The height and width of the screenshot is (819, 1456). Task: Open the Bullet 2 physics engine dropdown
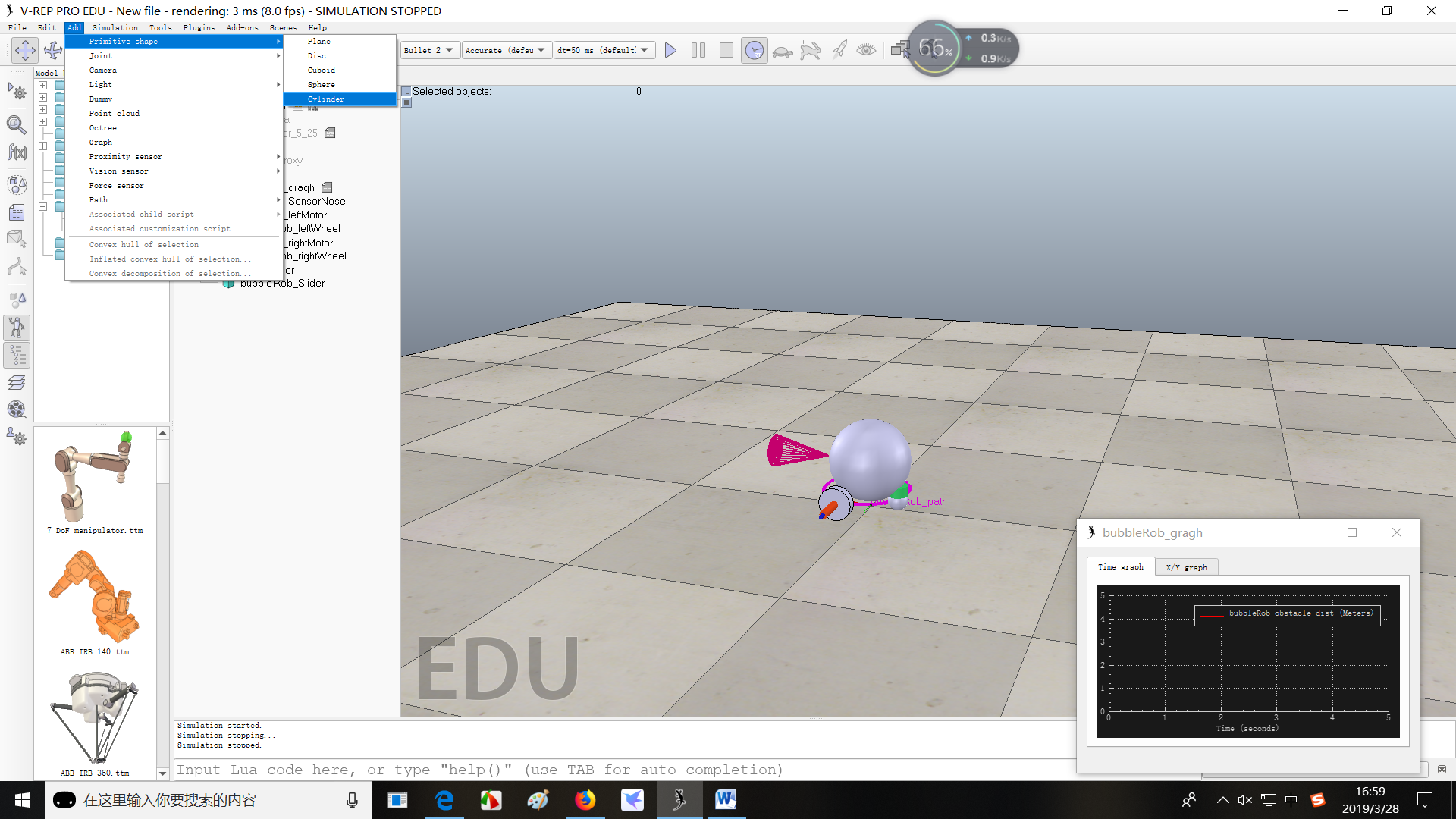pos(429,50)
